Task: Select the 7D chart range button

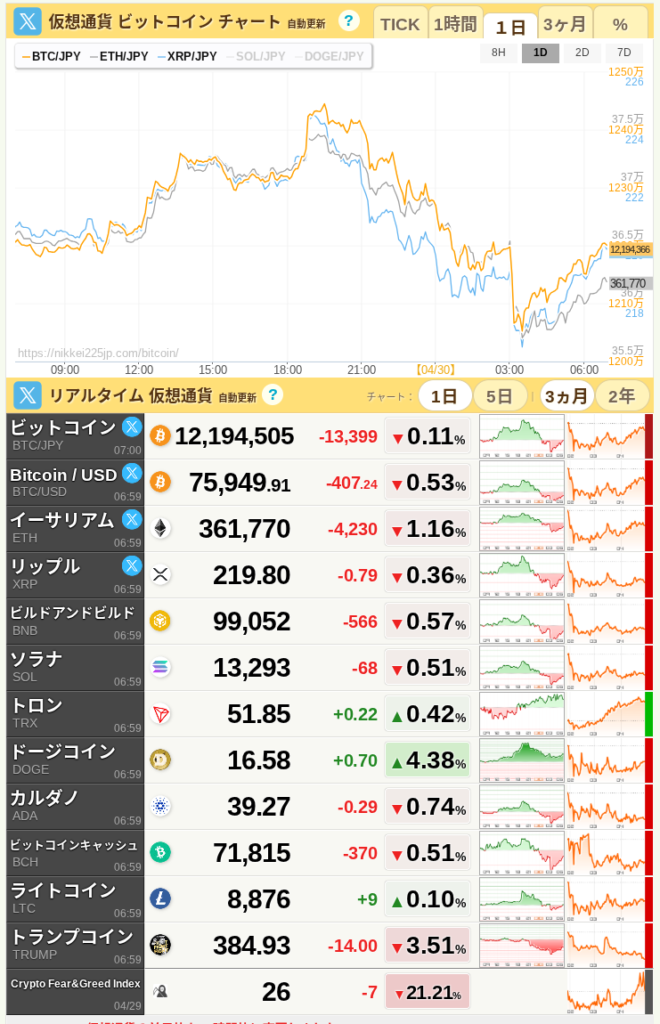Action: pos(624,53)
